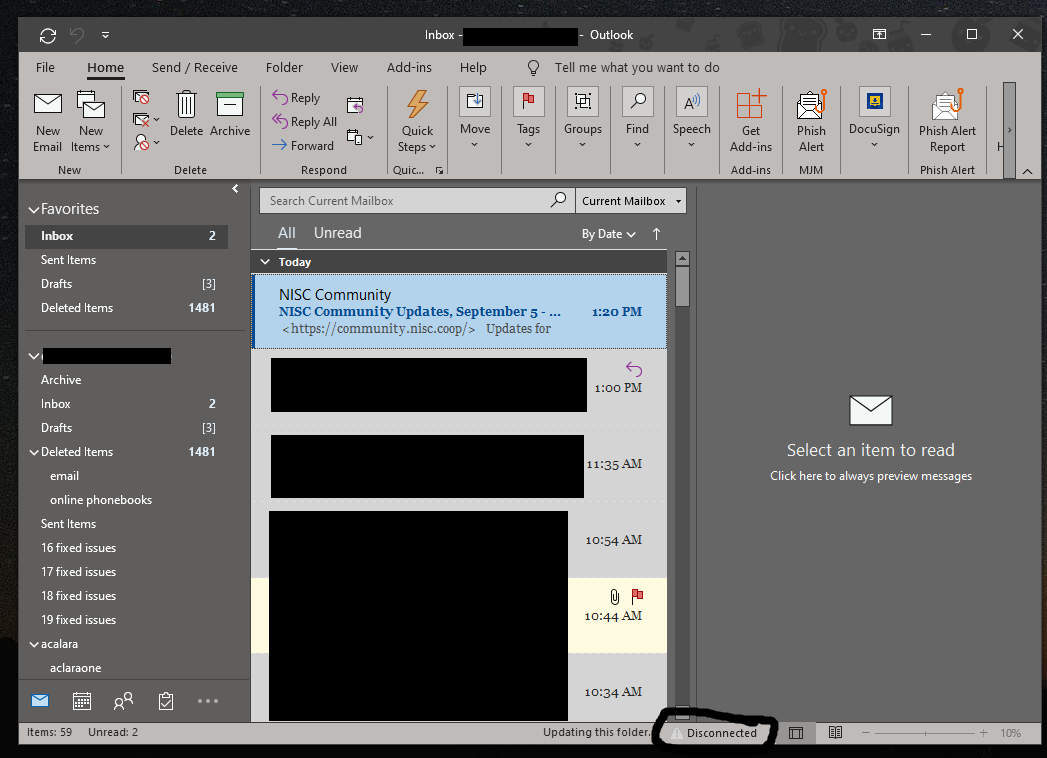Switch to the View tab
This screenshot has height=758, width=1047.
(344, 67)
